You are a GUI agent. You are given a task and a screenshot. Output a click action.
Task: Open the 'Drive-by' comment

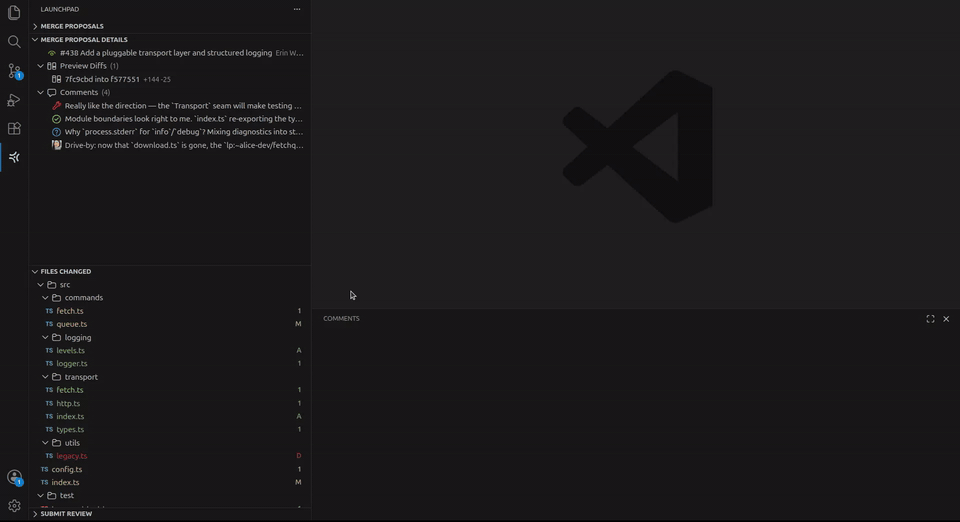click(170, 146)
